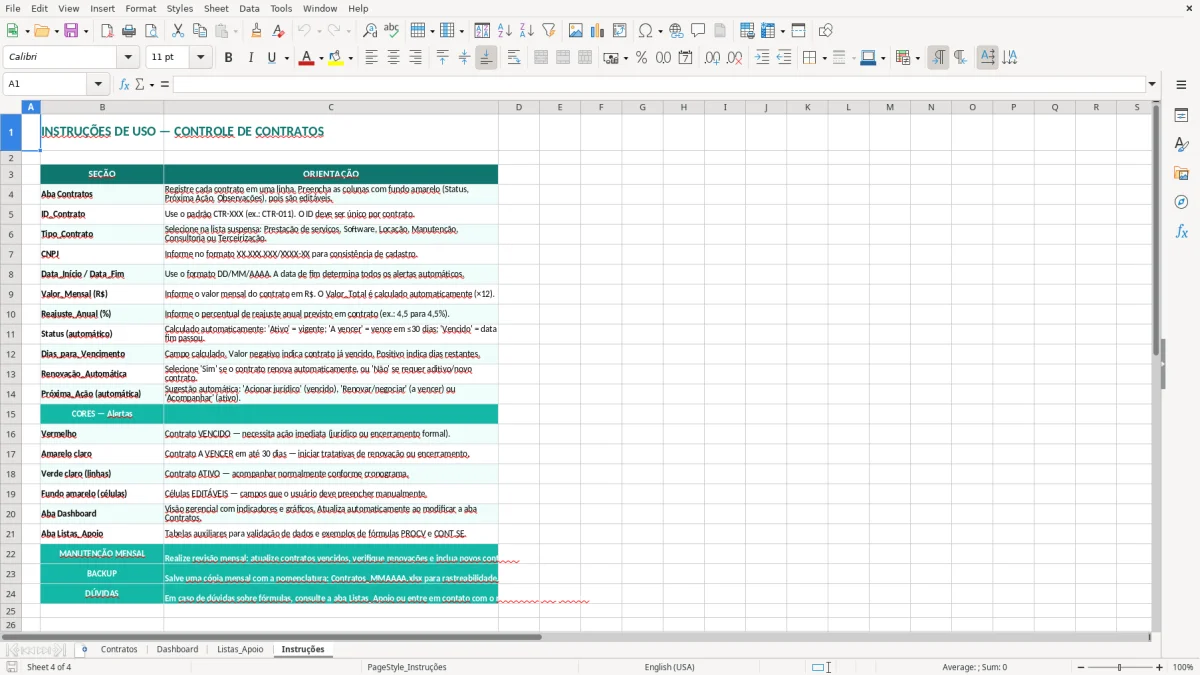Viewport: 1200px width, 675px height.
Task: Click the Draw Functions shapes icon
Action: 825,31
